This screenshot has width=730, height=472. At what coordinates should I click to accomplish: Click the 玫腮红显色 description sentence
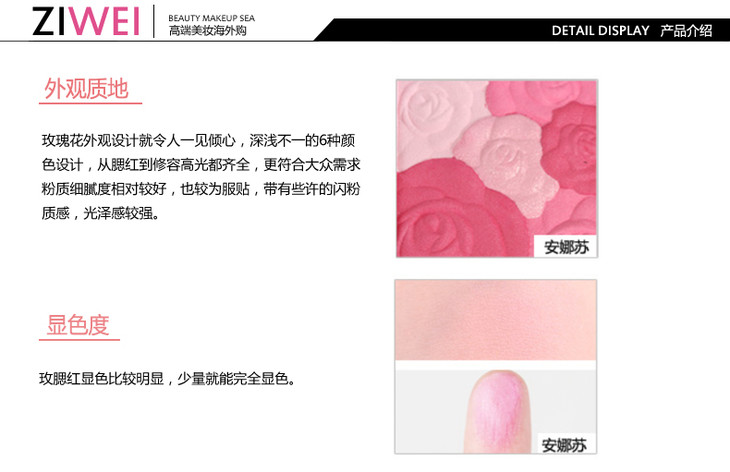click(x=168, y=378)
